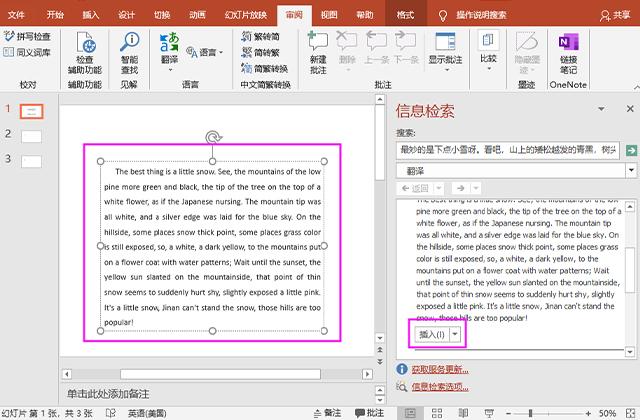Start the Research search with the green arrow

631,150
